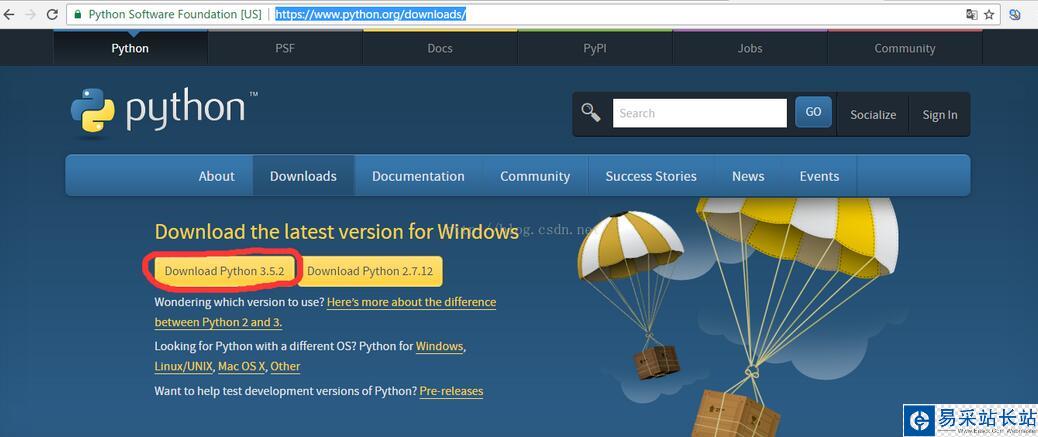Click the magnifying glass search icon
Image resolution: width=1038 pixels, height=437 pixels.
coord(590,113)
